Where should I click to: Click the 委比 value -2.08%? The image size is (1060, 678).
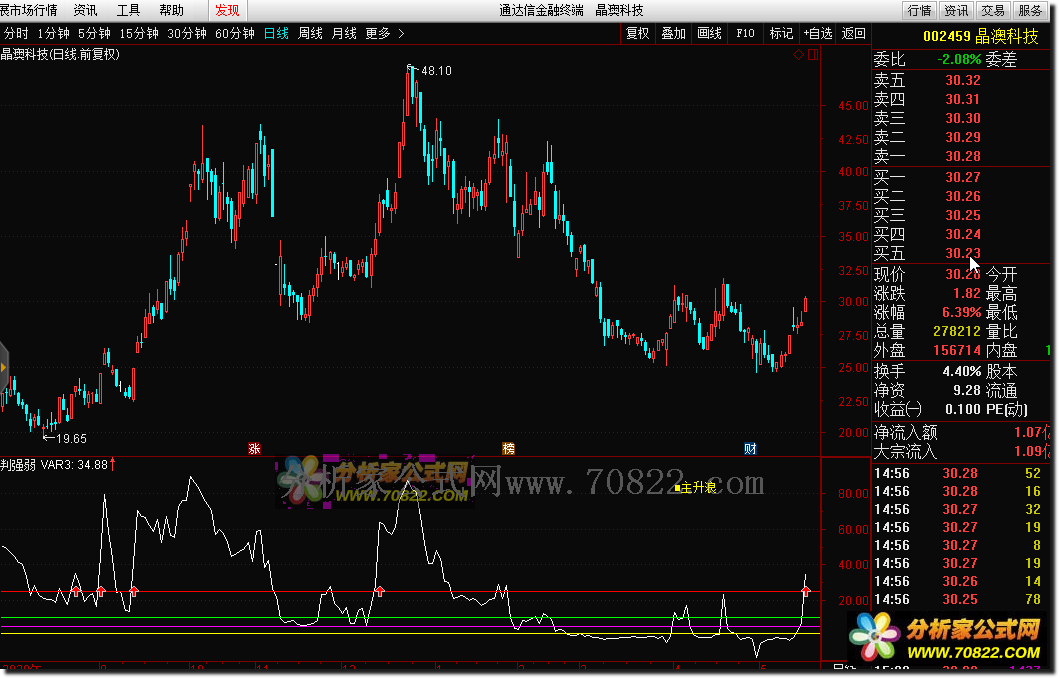point(959,59)
